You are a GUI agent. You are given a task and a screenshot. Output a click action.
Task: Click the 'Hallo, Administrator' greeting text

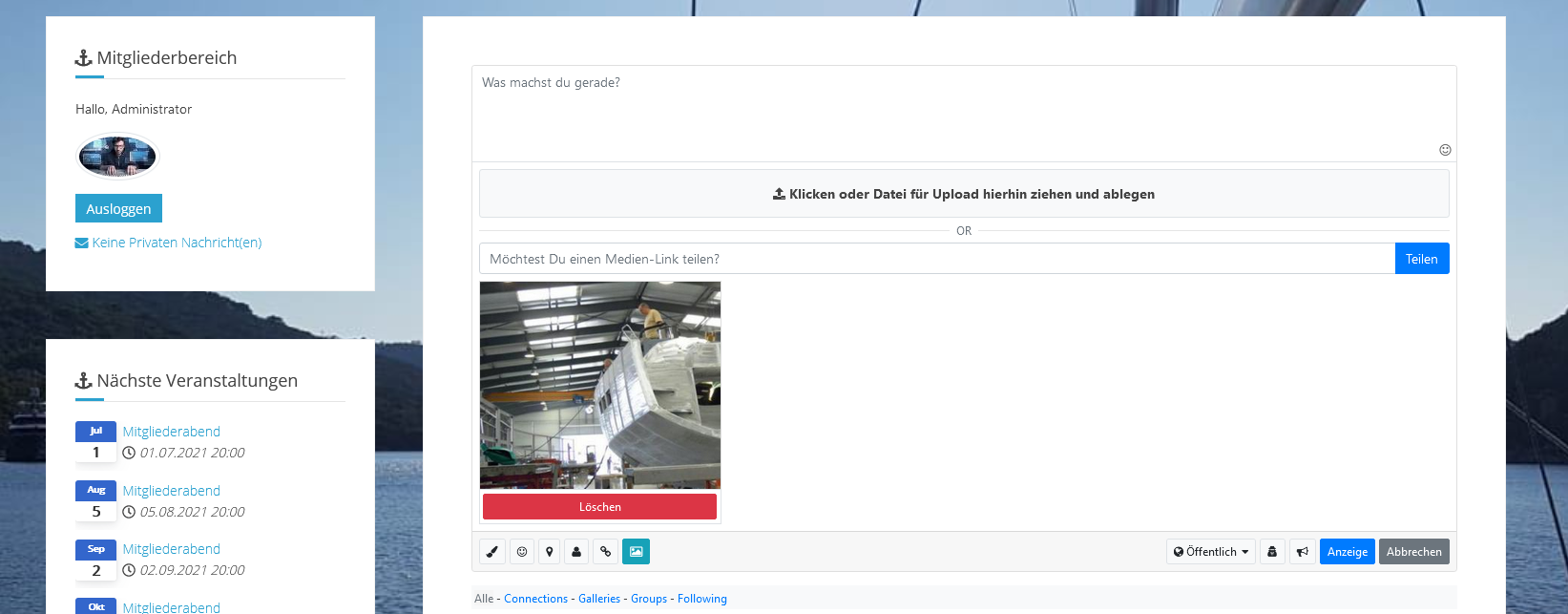click(x=134, y=109)
